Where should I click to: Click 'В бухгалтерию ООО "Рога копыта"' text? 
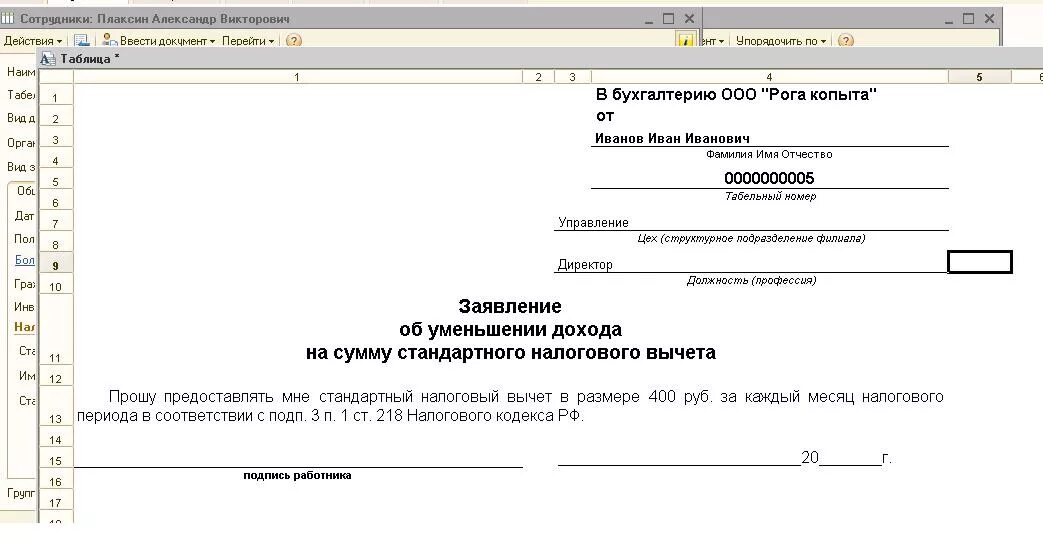pyautogui.click(x=736, y=94)
